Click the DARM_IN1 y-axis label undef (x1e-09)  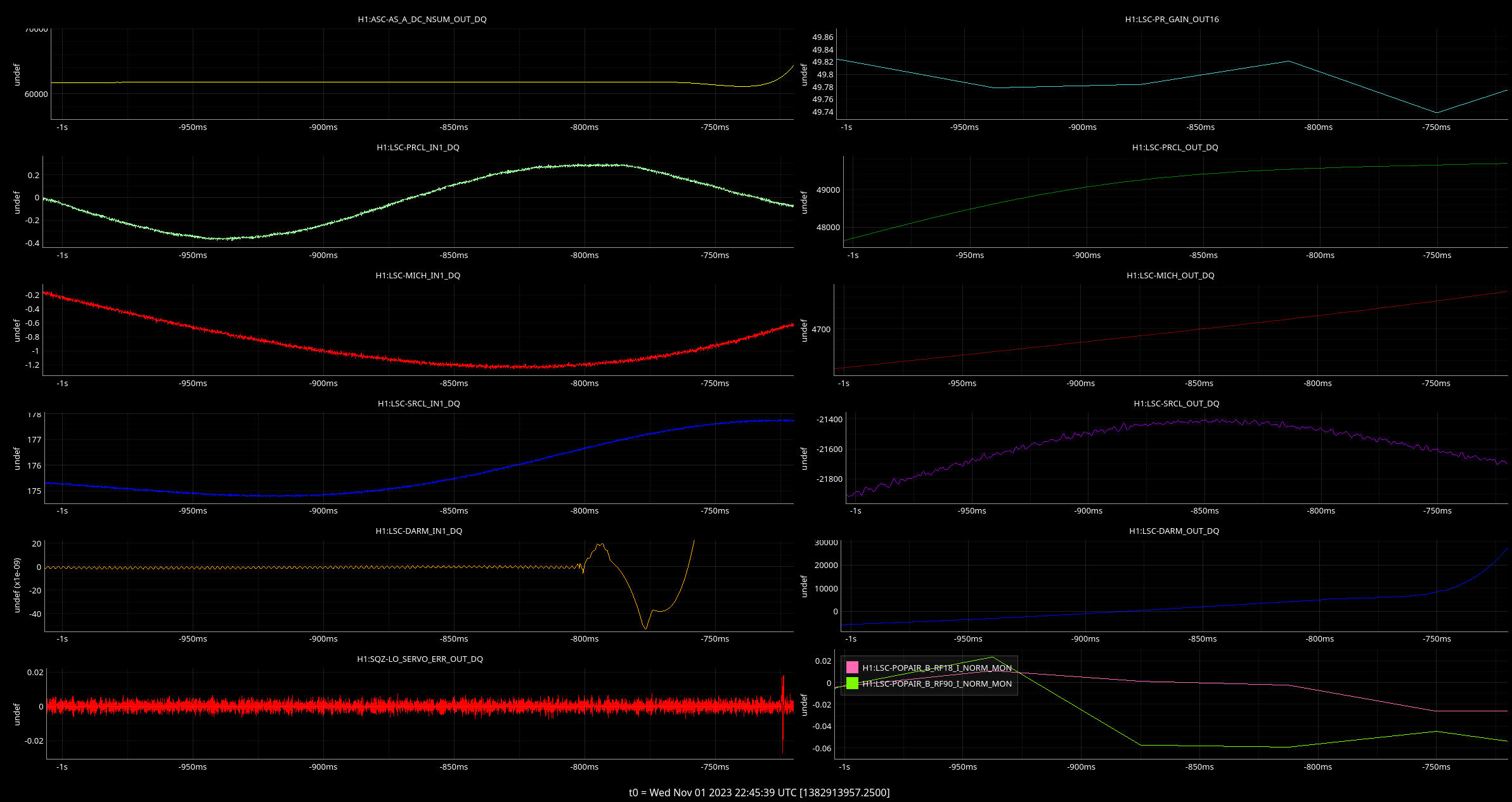(17, 585)
